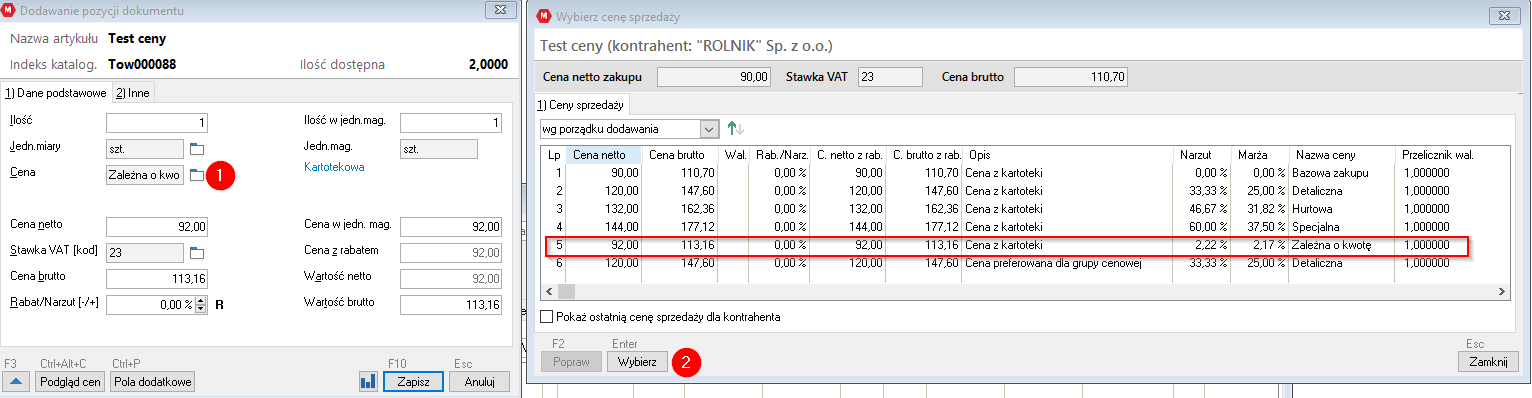The height and width of the screenshot is (398, 1532).
Task: Click the Zapisz button
Action: (413, 381)
